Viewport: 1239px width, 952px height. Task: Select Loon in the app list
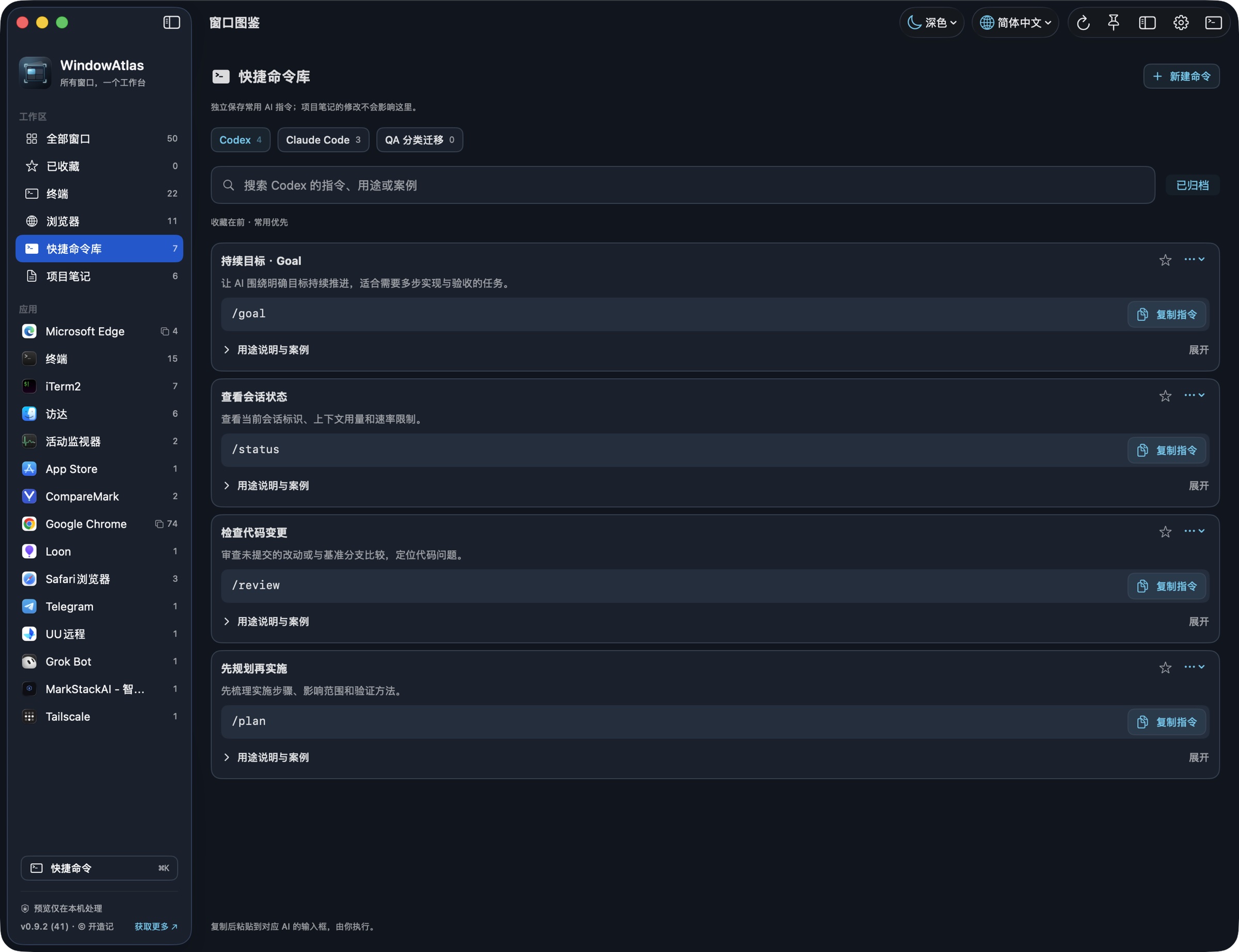(99, 552)
